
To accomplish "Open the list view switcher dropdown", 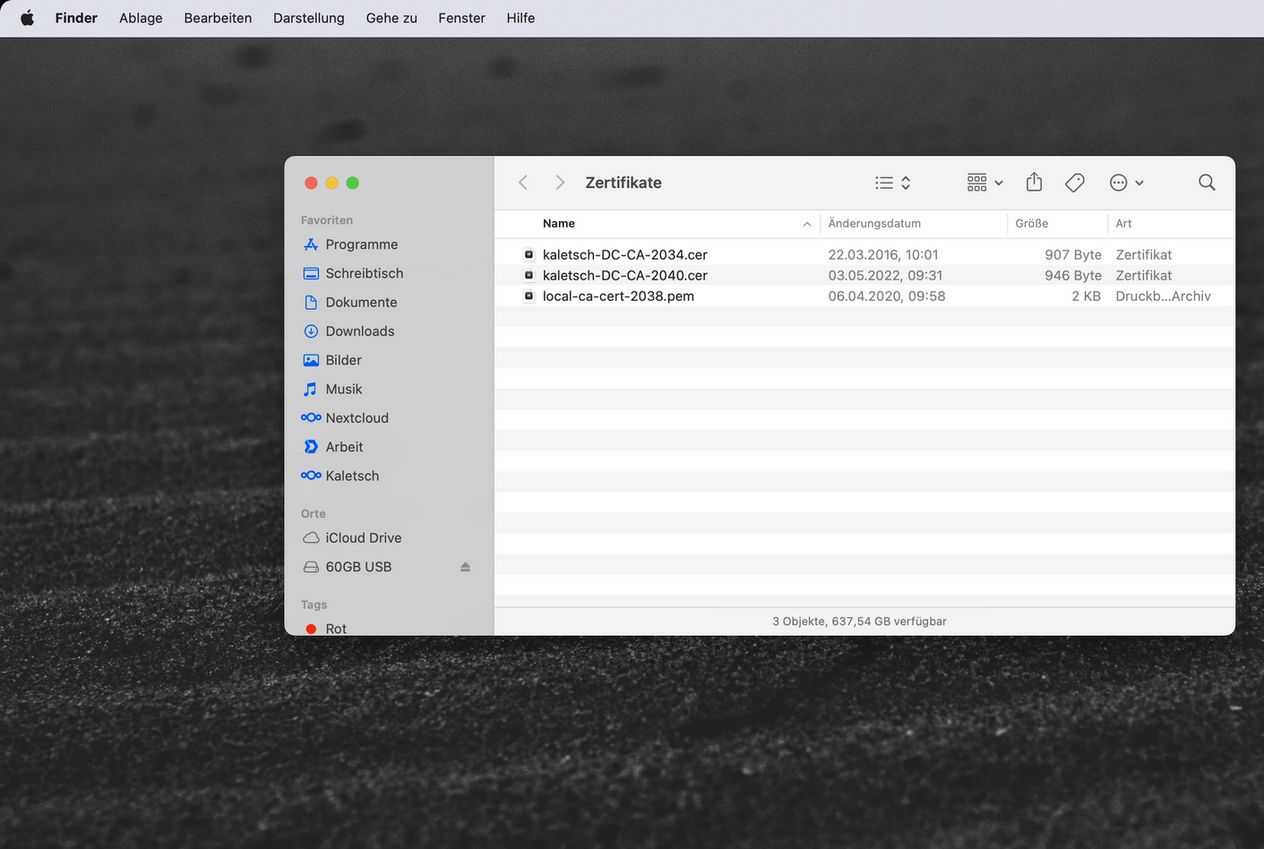I will coord(892,182).
